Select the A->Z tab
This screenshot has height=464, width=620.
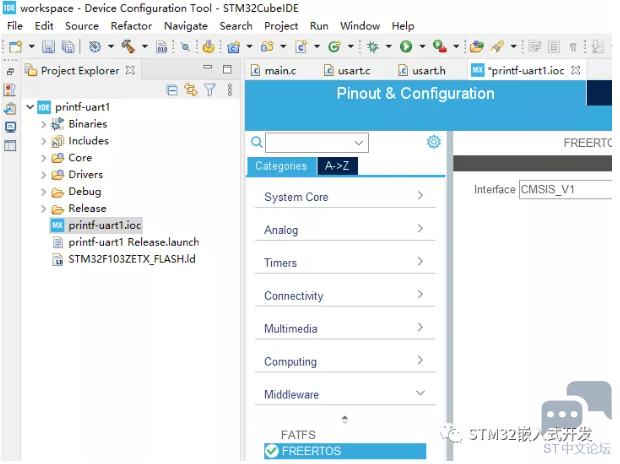click(x=337, y=166)
